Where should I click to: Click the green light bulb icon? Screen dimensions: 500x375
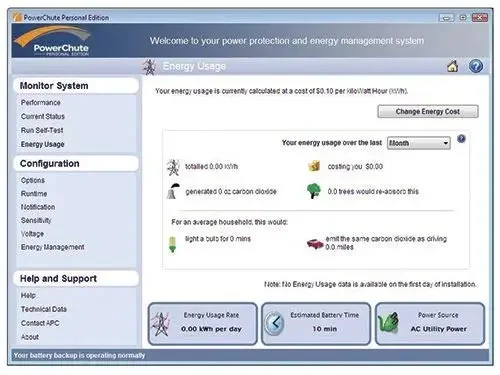[x=172, y=244]
